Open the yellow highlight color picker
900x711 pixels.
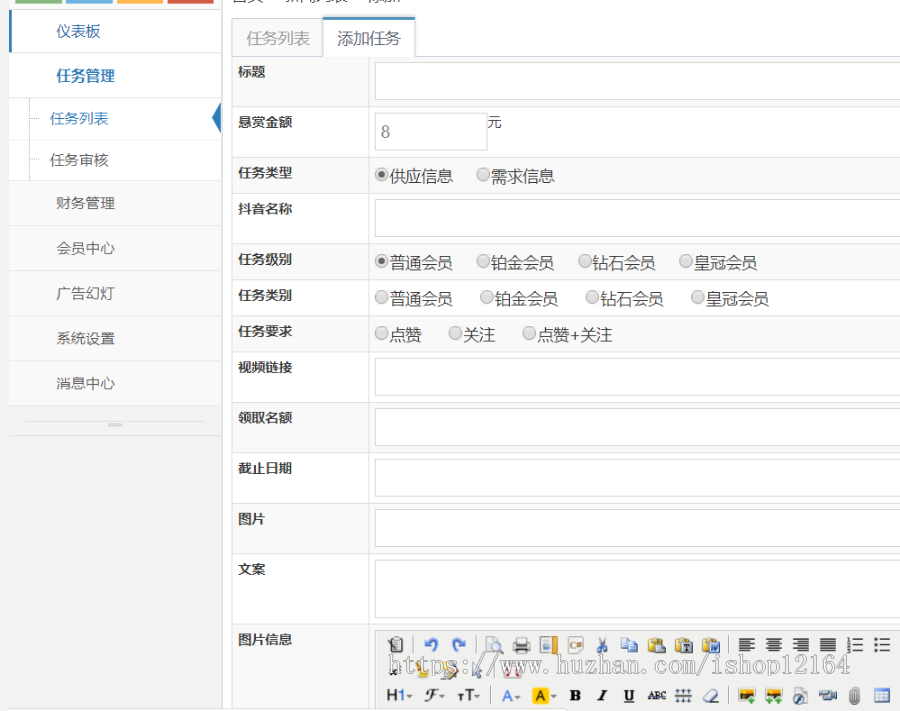544,696
